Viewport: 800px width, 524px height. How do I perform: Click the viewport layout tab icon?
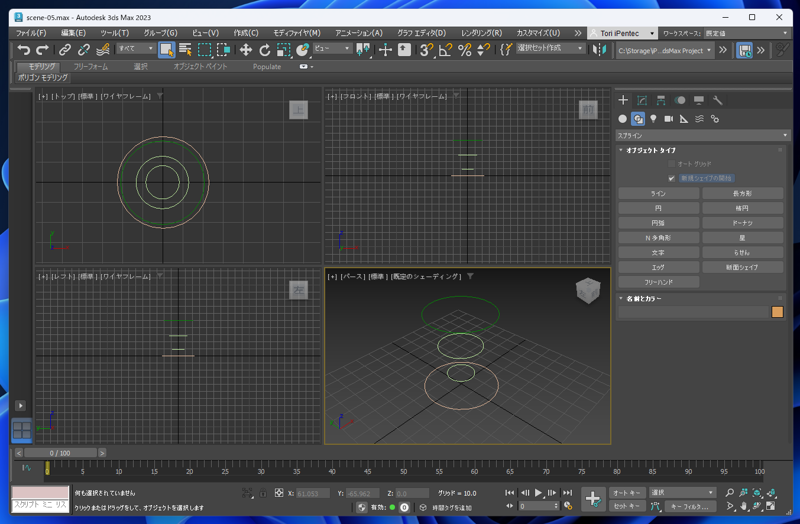point(21,430)
